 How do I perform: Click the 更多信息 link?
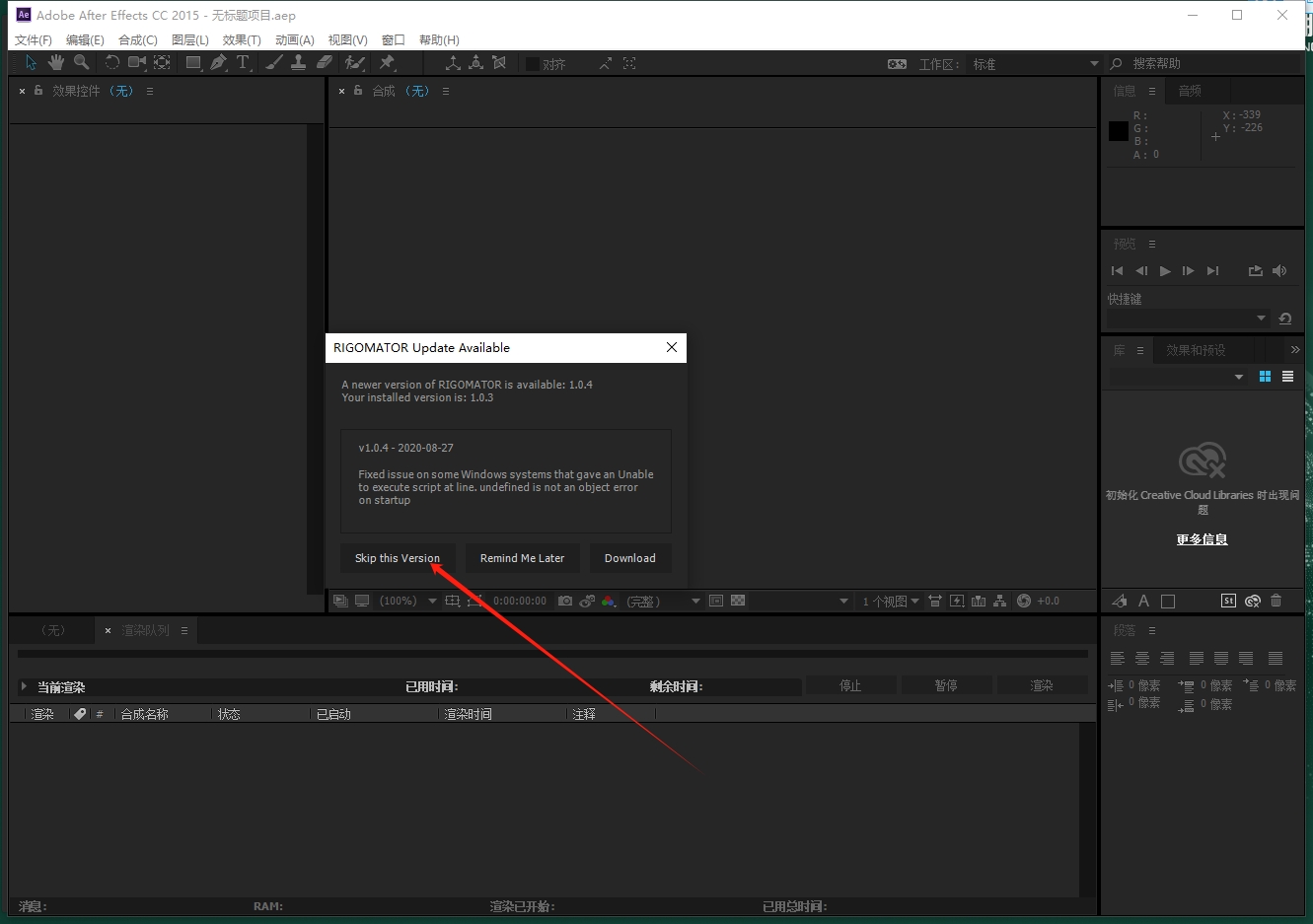pyautogui.click(x=1202, y=539)
